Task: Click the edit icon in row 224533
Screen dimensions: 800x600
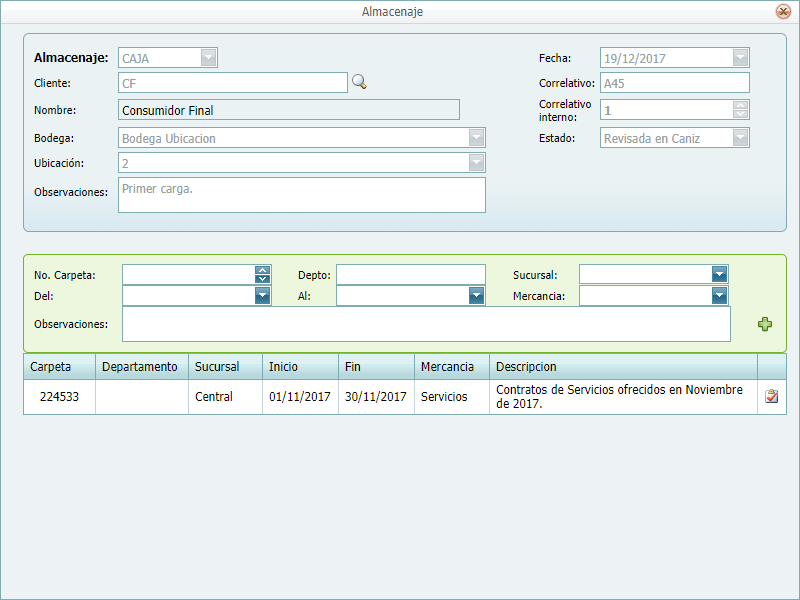Action: tap(771, 397)
